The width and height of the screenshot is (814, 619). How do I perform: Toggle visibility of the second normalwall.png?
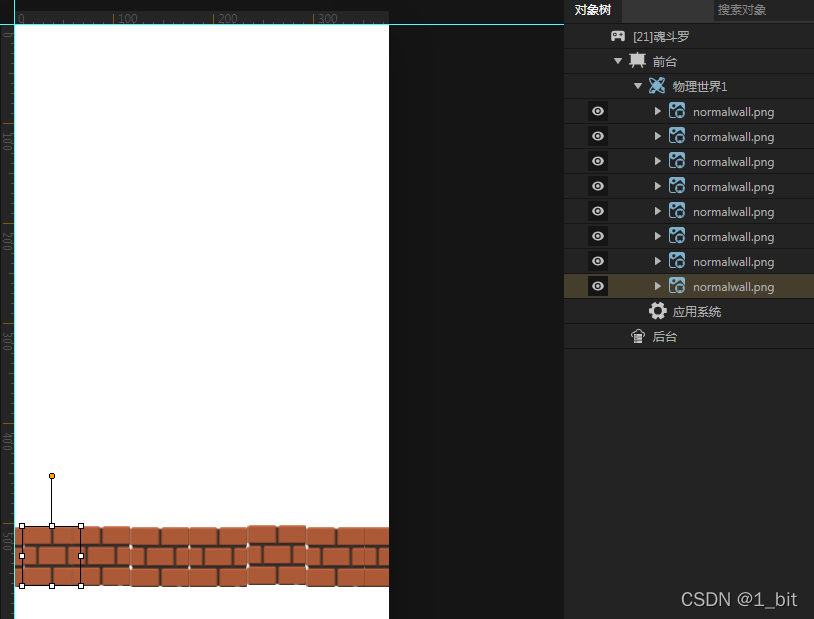pyautogui.click(x=598, y=136)
